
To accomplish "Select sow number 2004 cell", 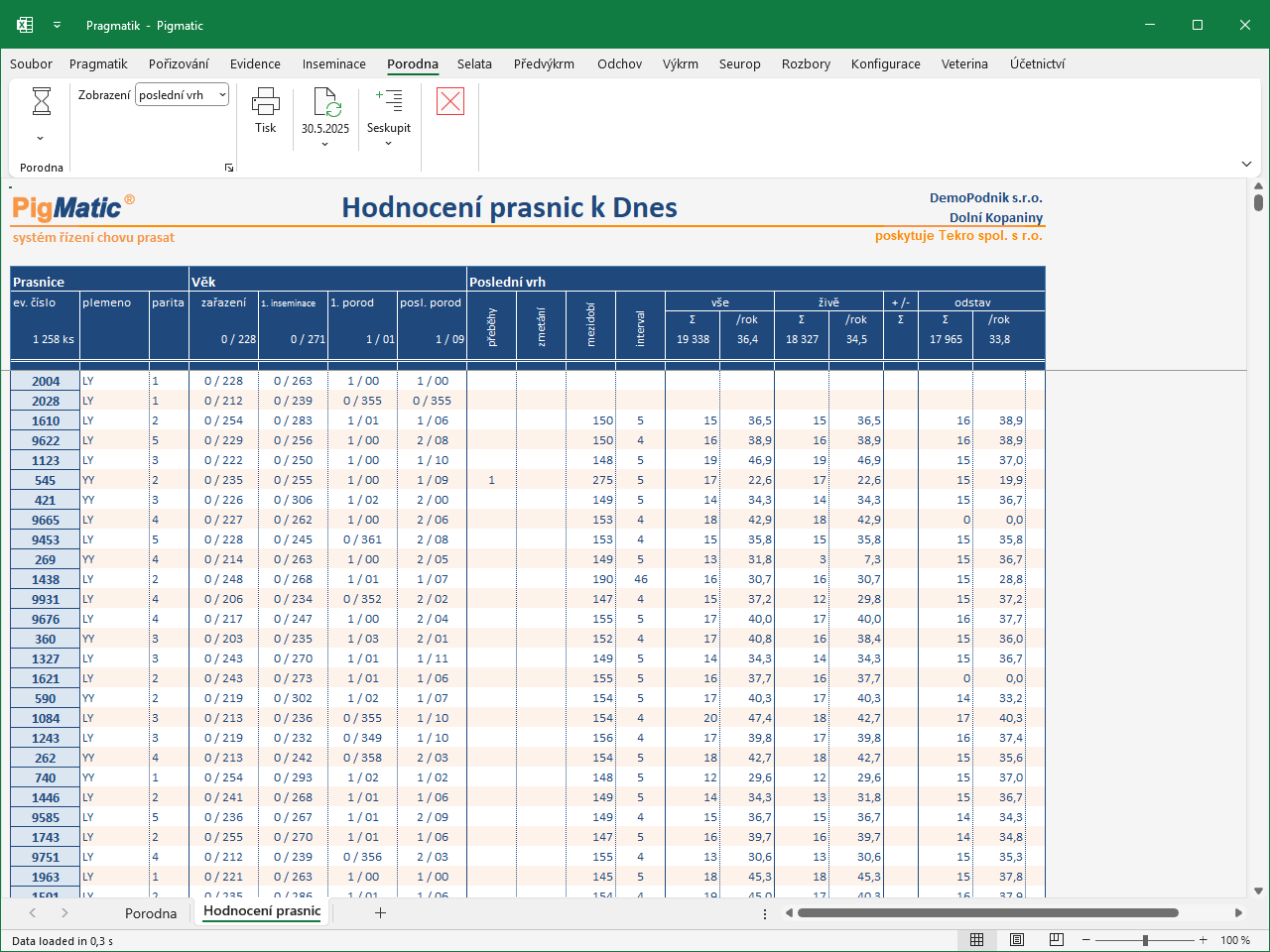I will coord(46,381).
